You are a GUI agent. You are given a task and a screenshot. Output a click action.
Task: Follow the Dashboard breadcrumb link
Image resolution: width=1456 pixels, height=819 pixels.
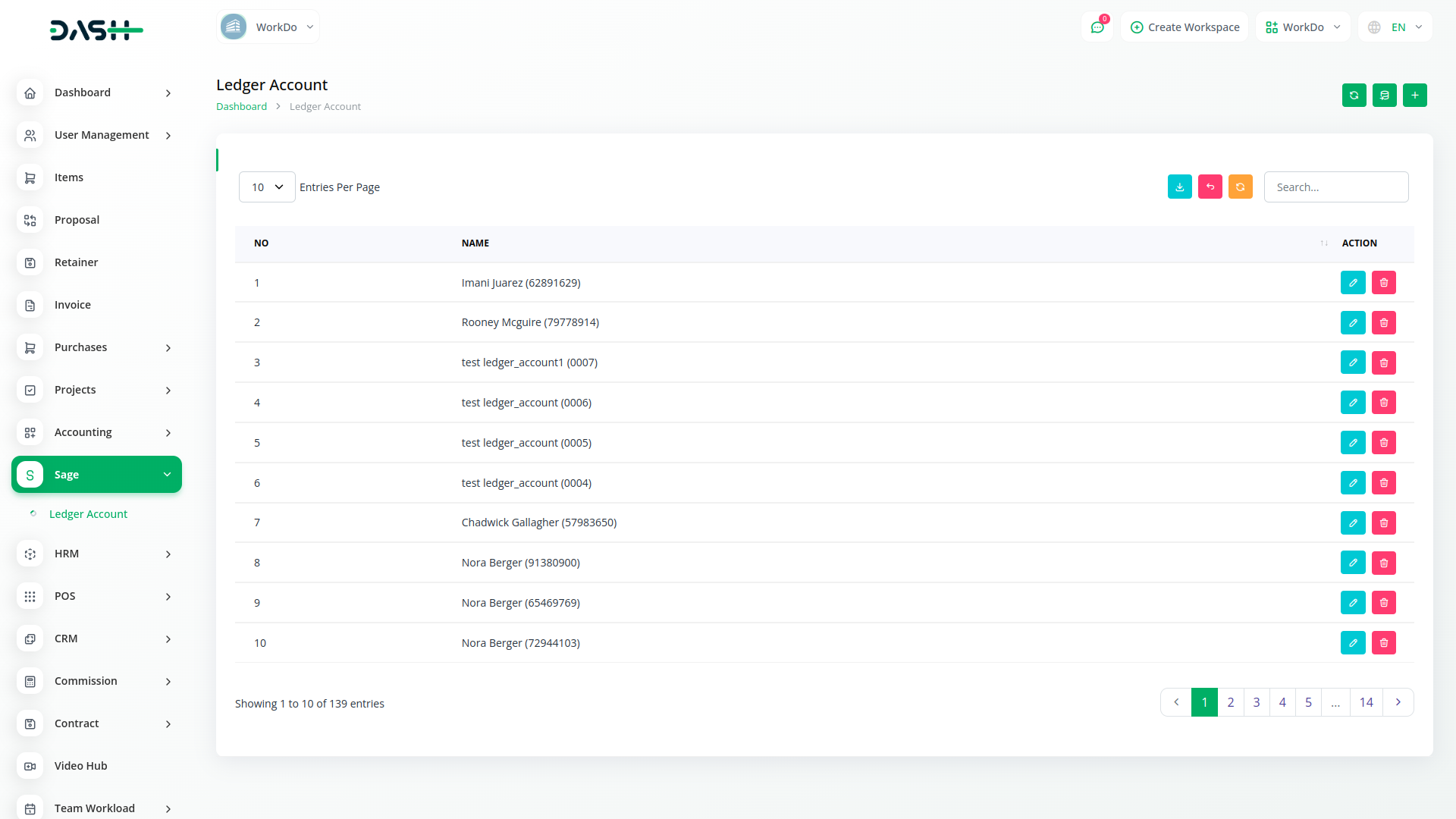click(241, 106)
